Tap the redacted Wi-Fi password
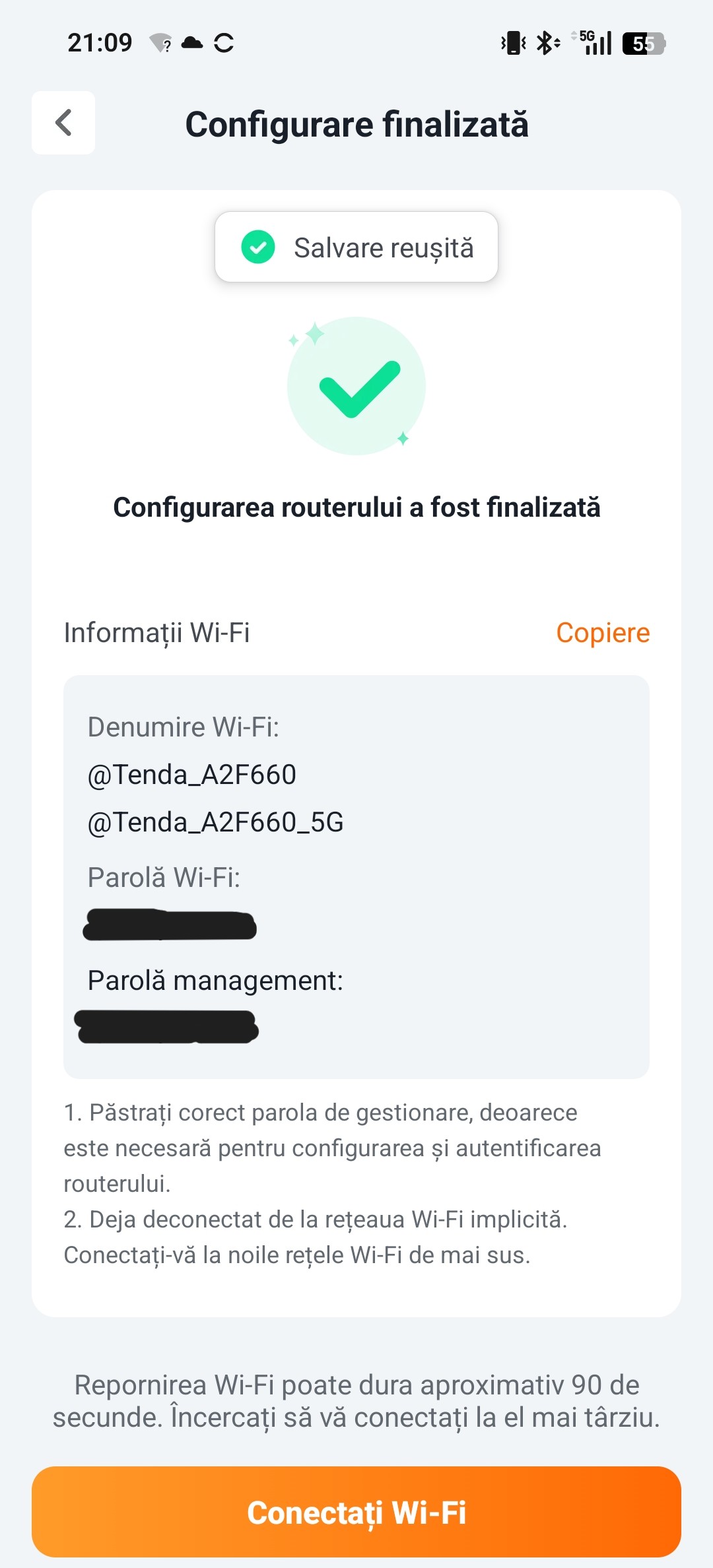Screen dimensions: 713x1568 coord(170,925)
